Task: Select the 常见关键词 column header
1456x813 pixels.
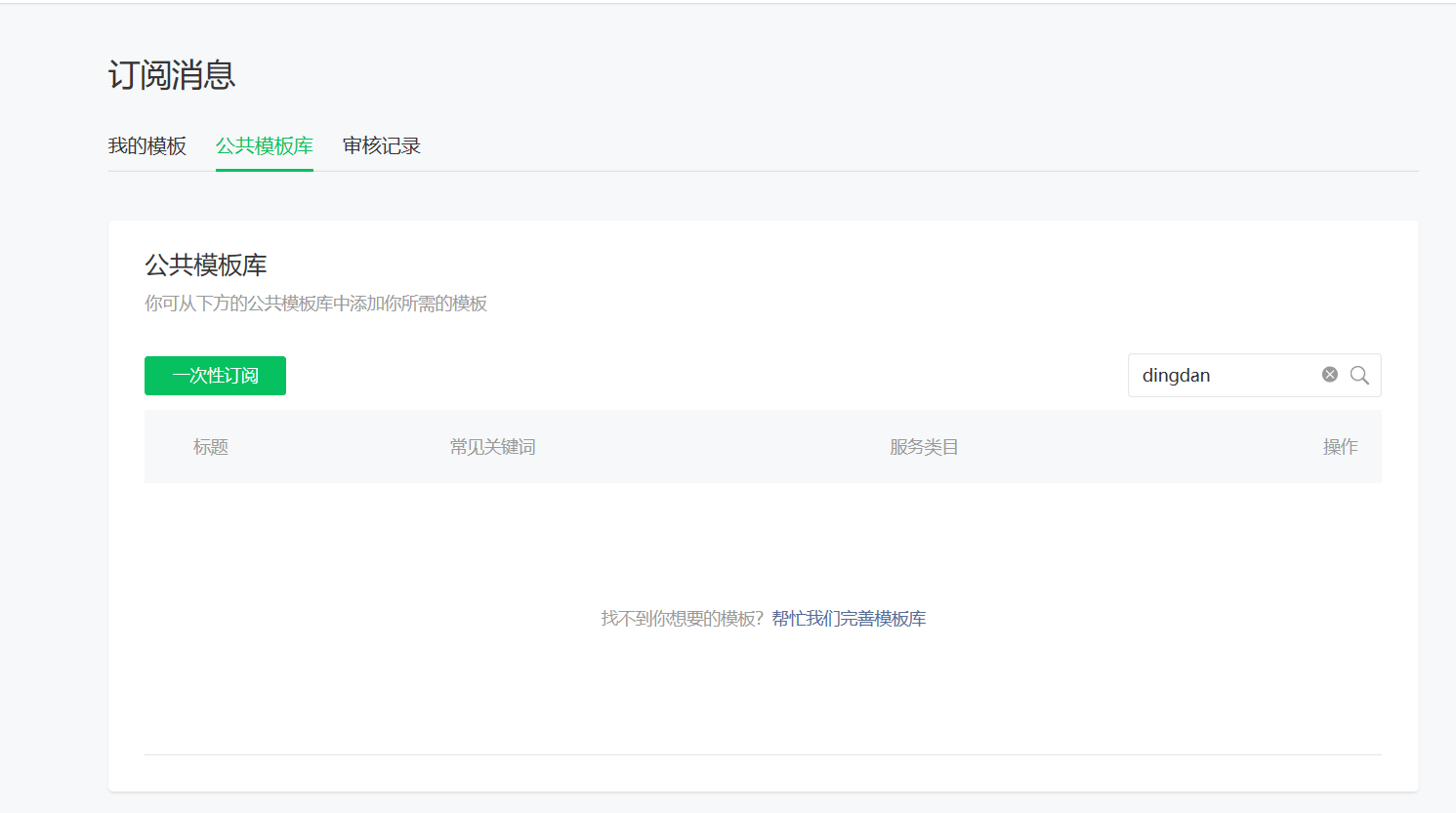Action: 493,446
